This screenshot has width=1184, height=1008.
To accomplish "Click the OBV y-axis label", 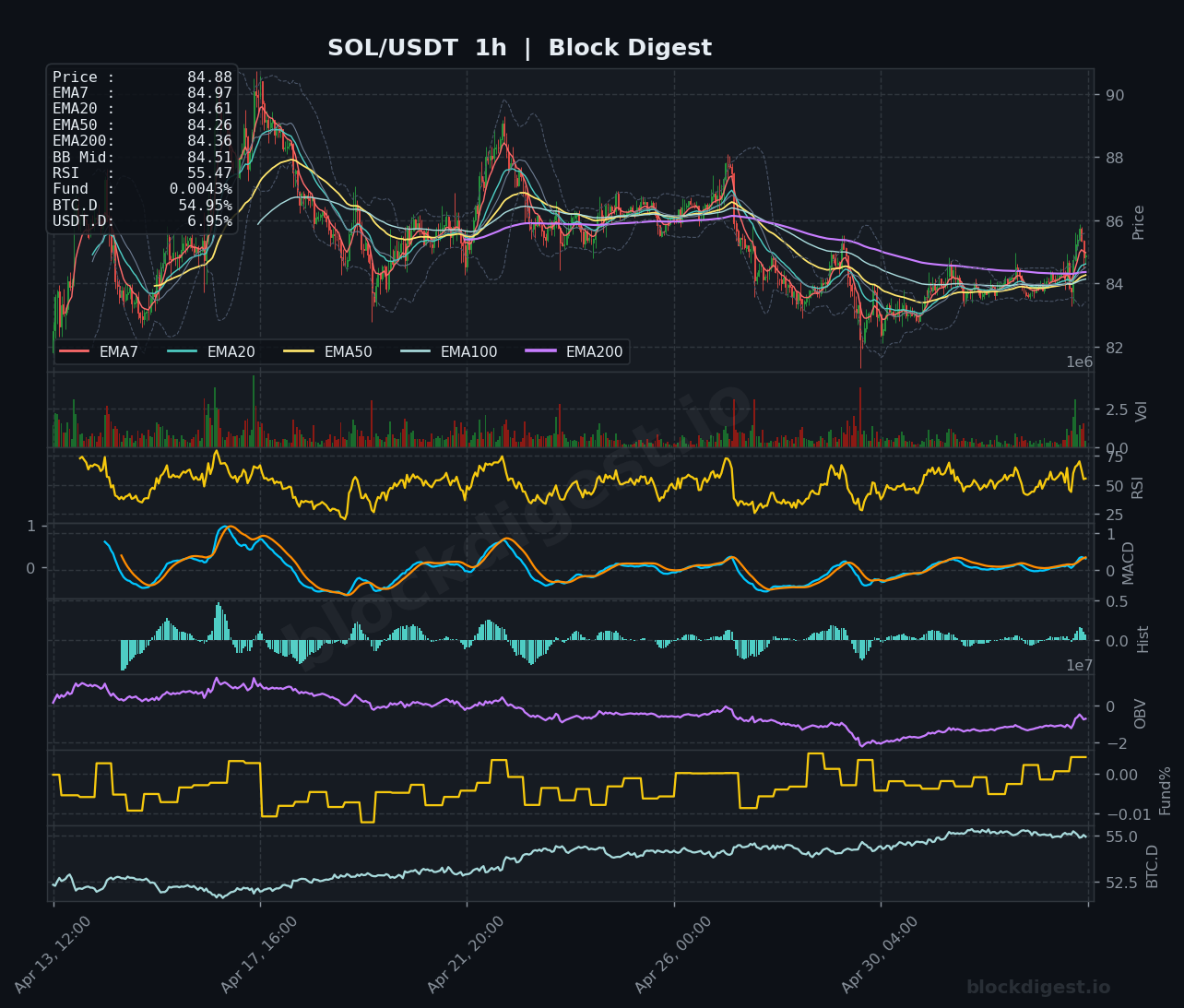I will pos(1141,714).
